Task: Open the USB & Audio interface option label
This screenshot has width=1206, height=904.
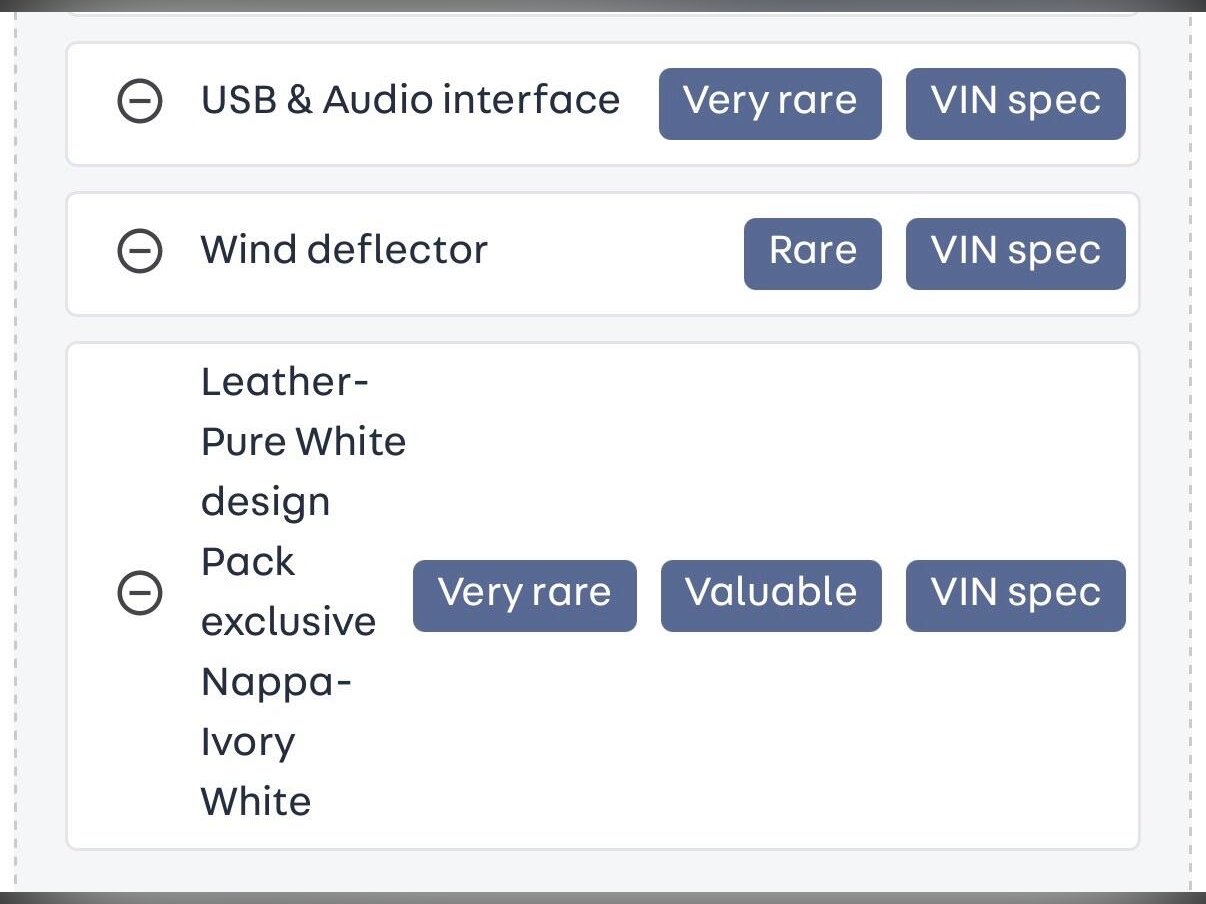Action: pos(410,101)
